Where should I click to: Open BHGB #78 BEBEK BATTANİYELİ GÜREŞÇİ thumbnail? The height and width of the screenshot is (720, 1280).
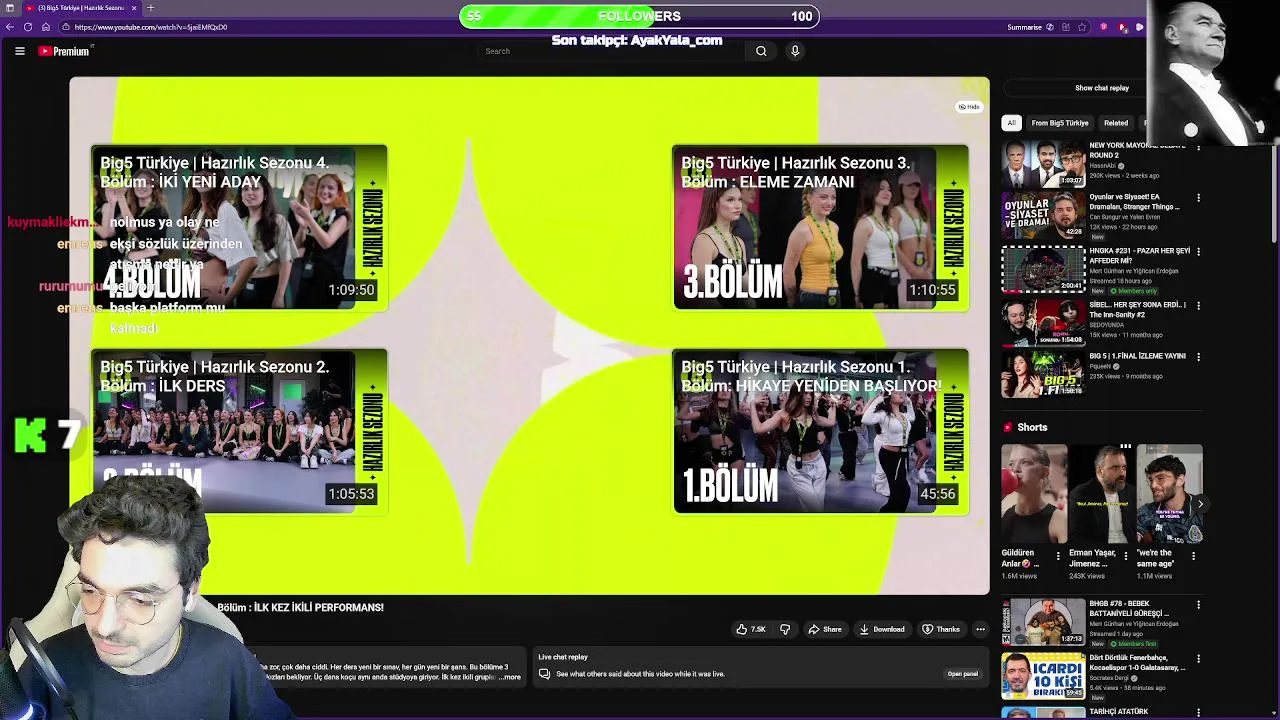(x=1043, y=622)
